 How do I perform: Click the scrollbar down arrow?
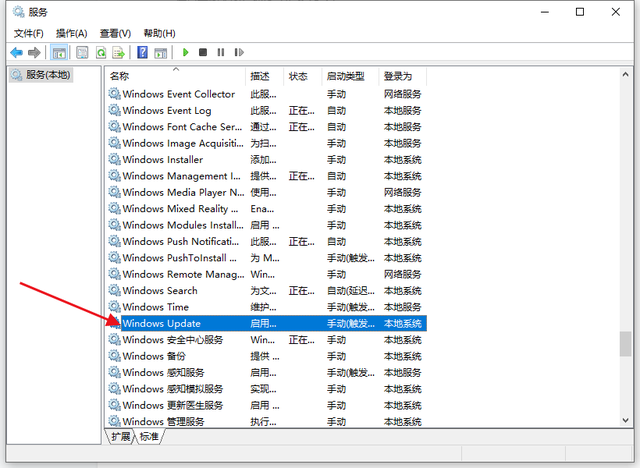625,420
